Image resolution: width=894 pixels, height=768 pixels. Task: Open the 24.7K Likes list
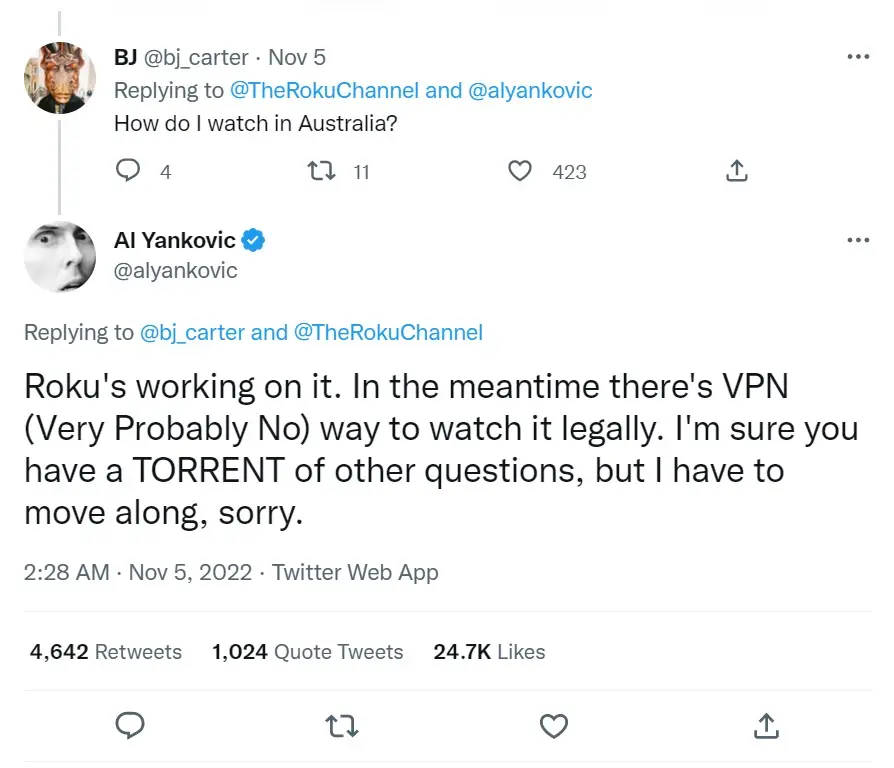[x=488, y=651]
